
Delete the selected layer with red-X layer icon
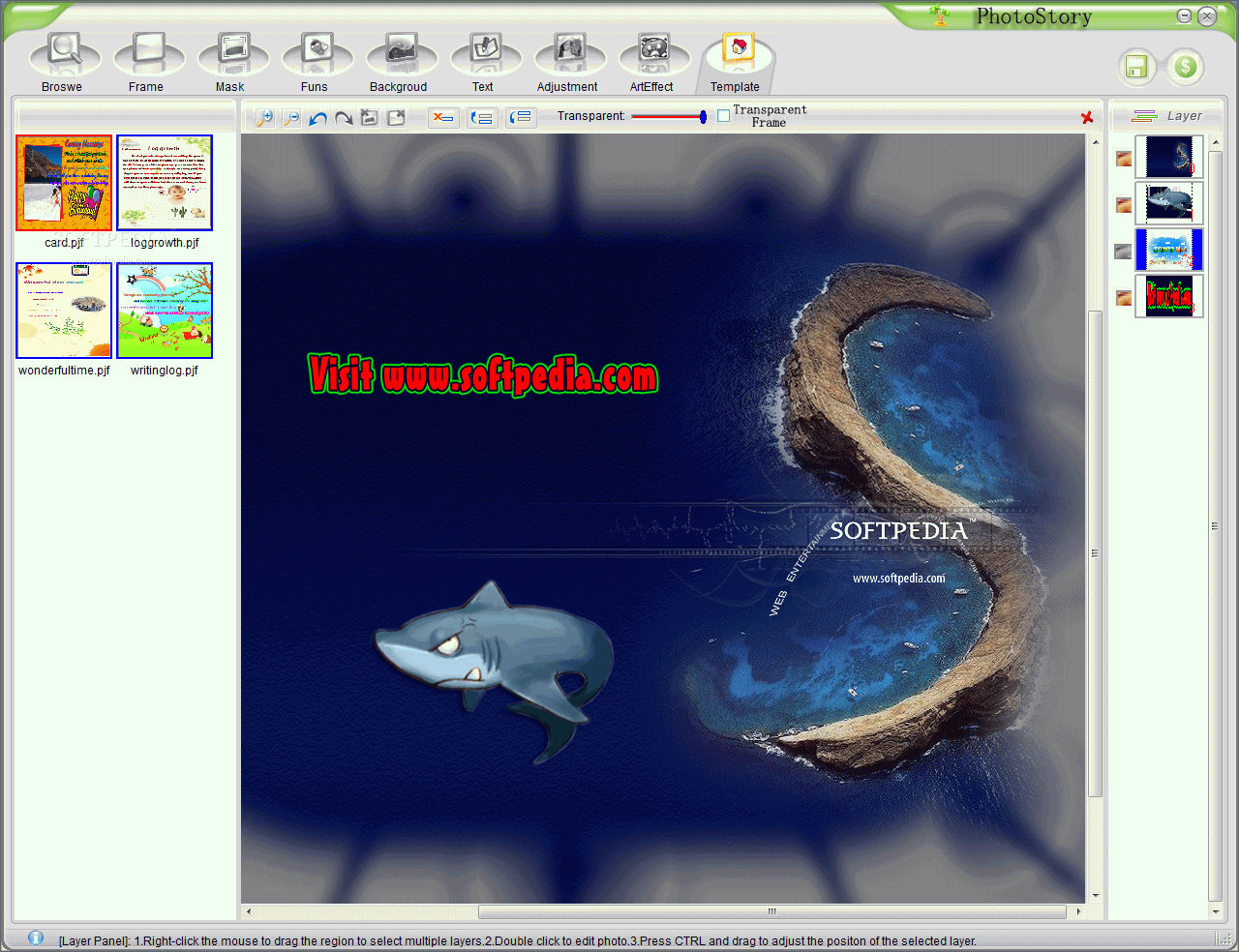pyautogui.click(x=443, y=117)
